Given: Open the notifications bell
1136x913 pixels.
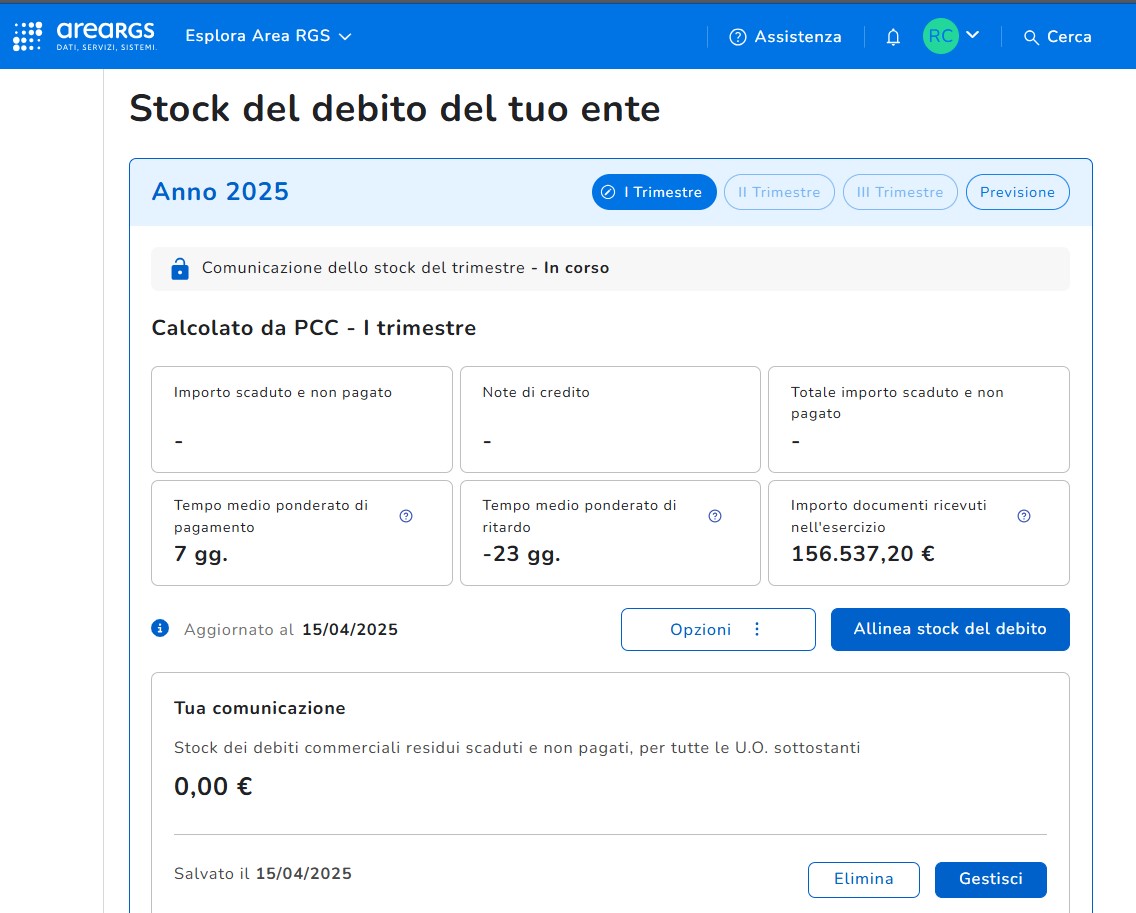Looking at the screenshot, I should (893, 37).
